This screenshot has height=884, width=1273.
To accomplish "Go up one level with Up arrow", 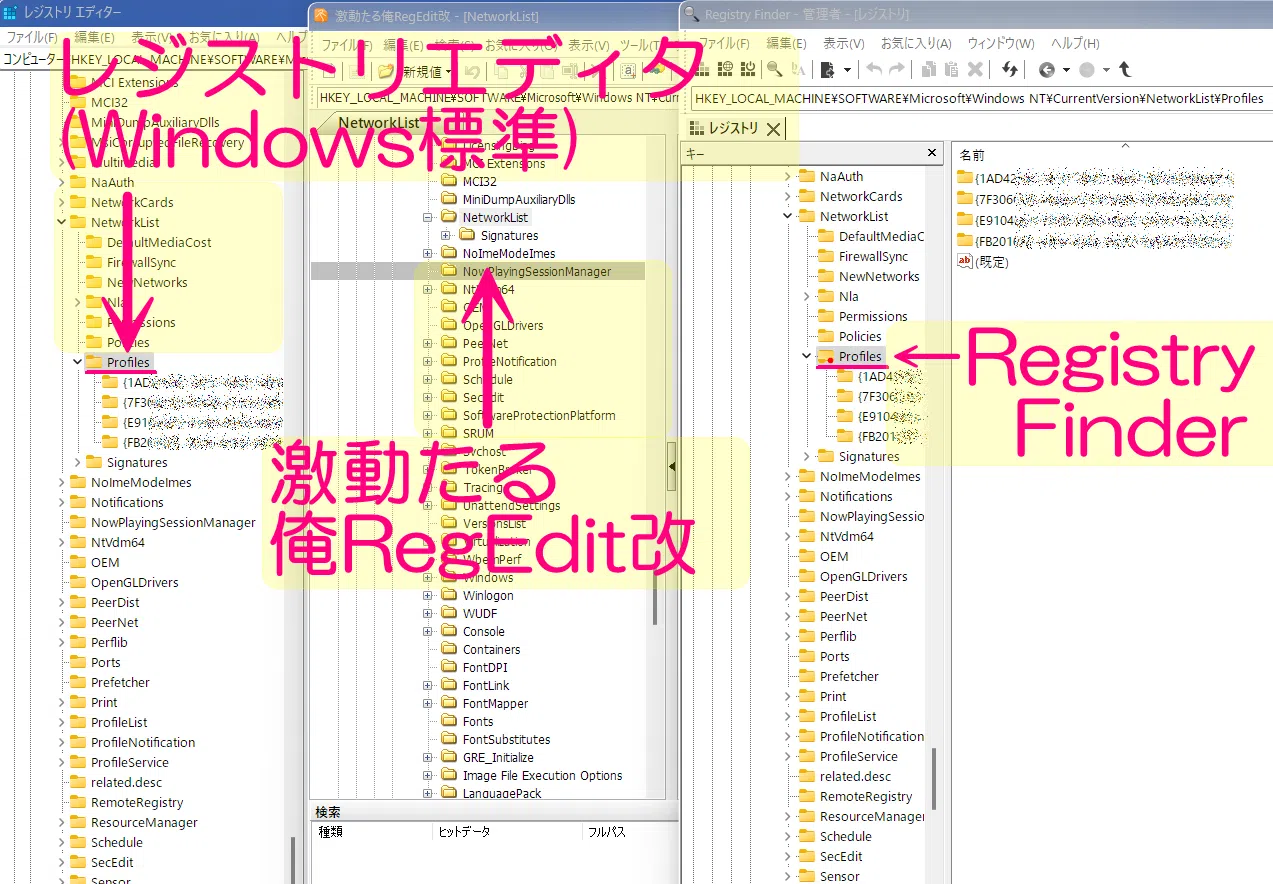I will [x=1125, y=69].
